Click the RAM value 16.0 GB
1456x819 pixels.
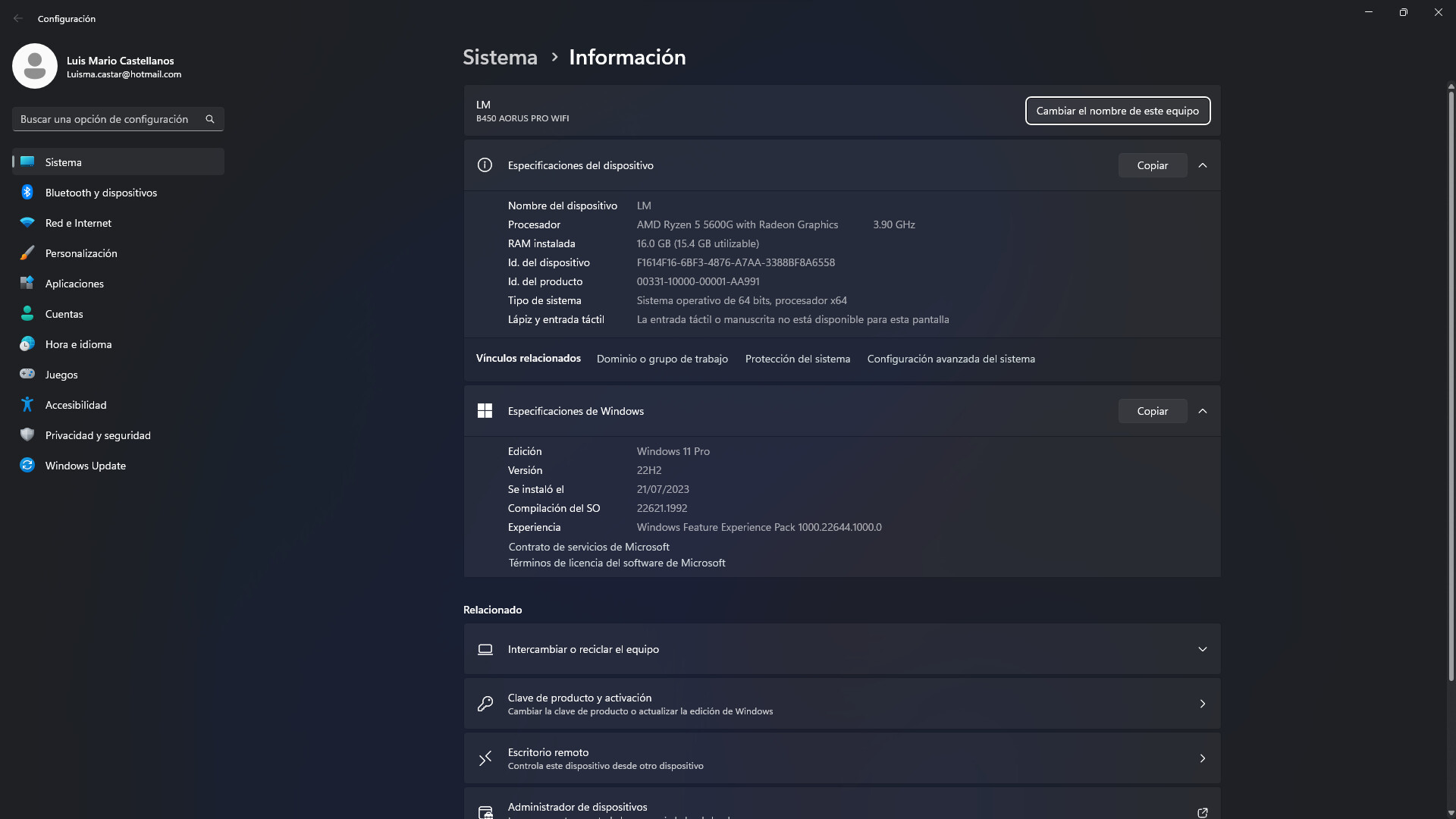pos(698,243)
